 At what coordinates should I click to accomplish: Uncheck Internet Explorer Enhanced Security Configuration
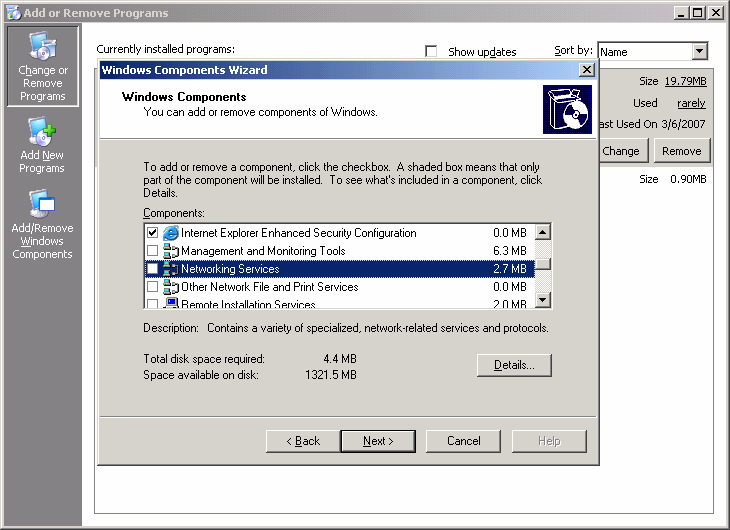(x=152, y=232)
